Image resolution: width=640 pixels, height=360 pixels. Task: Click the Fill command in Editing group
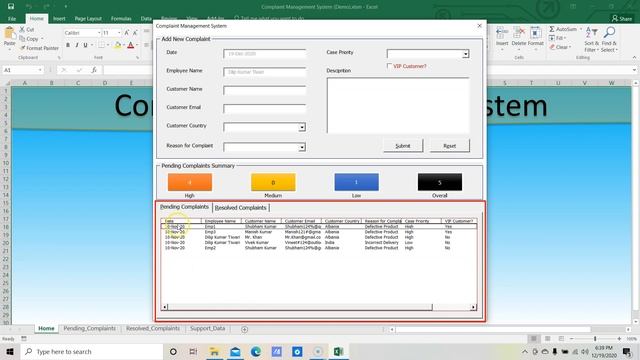coord(557,38)
